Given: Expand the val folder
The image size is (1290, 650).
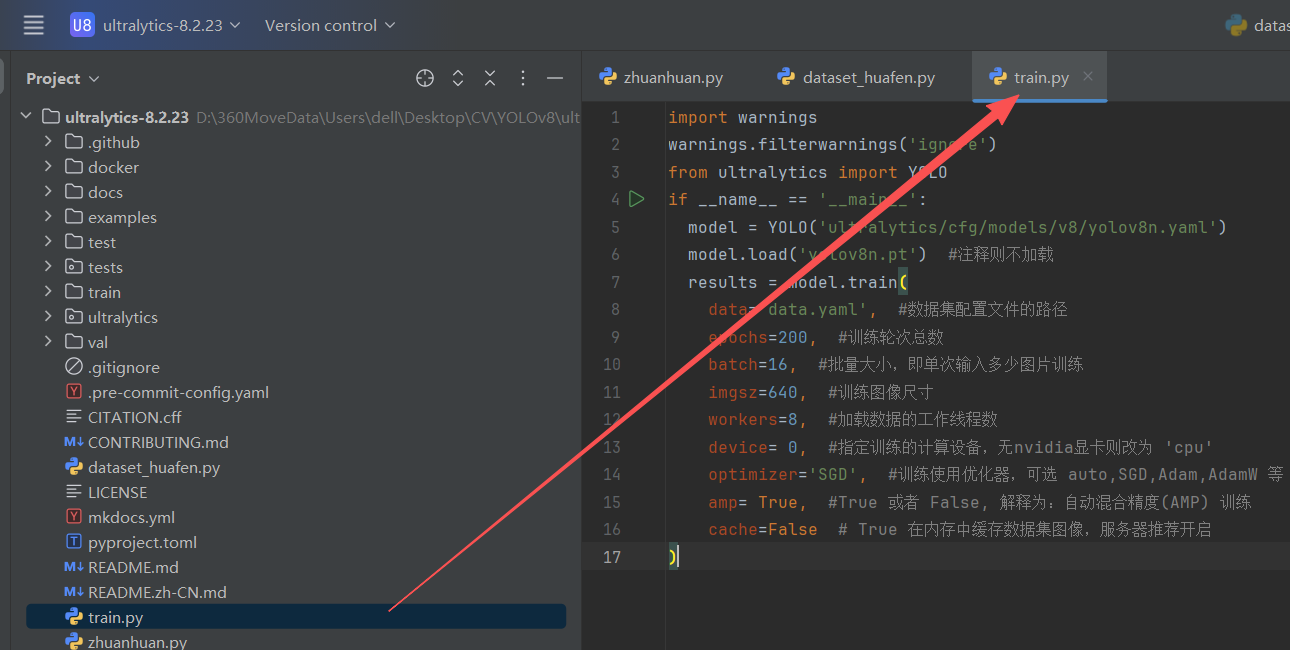Looking at the screenshot, I should tap(48, 342).
